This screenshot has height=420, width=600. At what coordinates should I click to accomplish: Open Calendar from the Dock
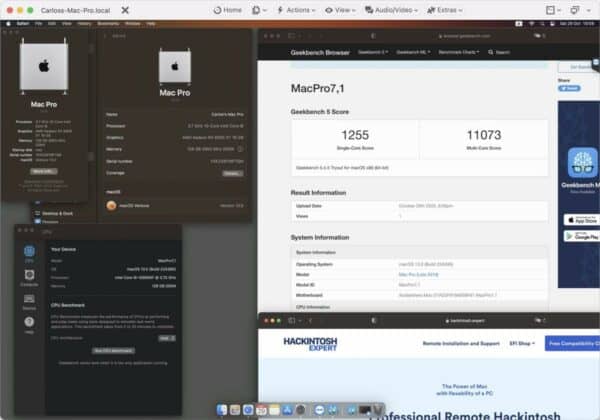pos(261,410)
